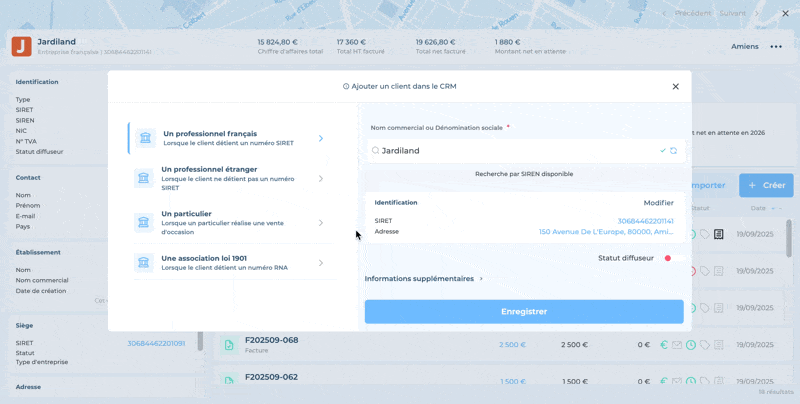Viewport: 800px width, 404px height.
Task: Open address link 150 Avenue De L'Europe
Action: [x=606, y=232]
